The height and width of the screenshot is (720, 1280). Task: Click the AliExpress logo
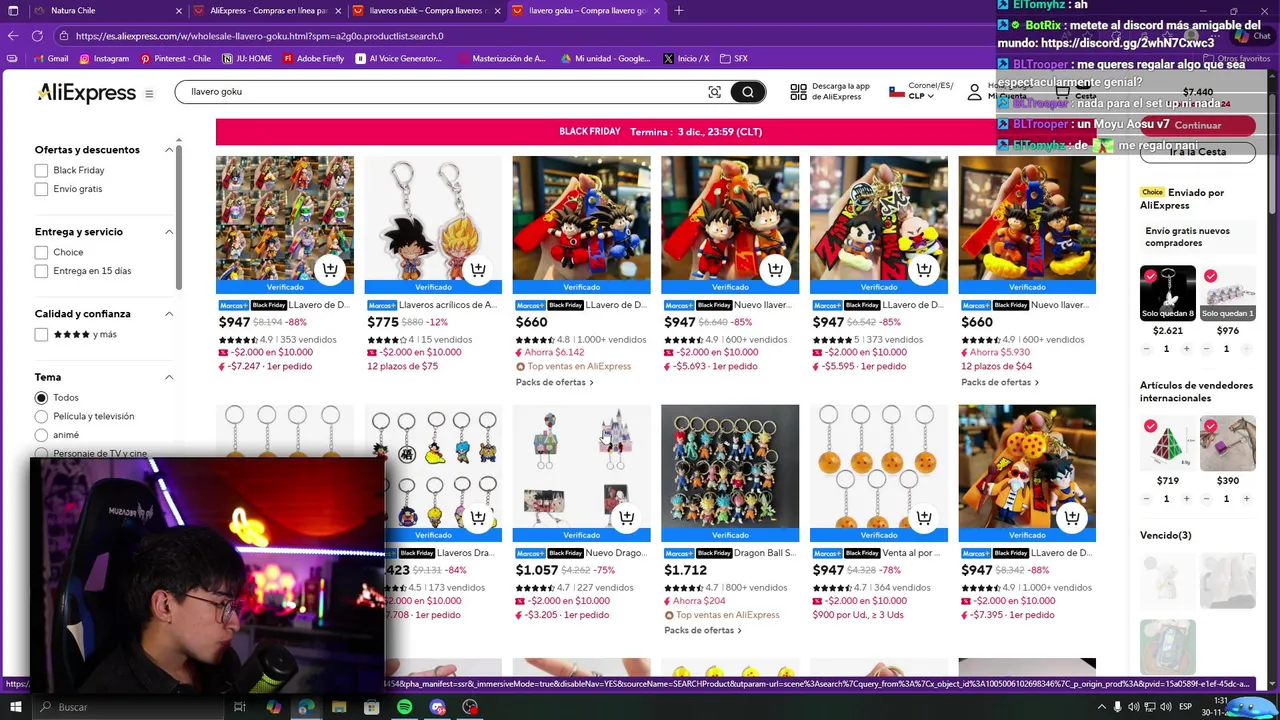click(x=87, y=93)
